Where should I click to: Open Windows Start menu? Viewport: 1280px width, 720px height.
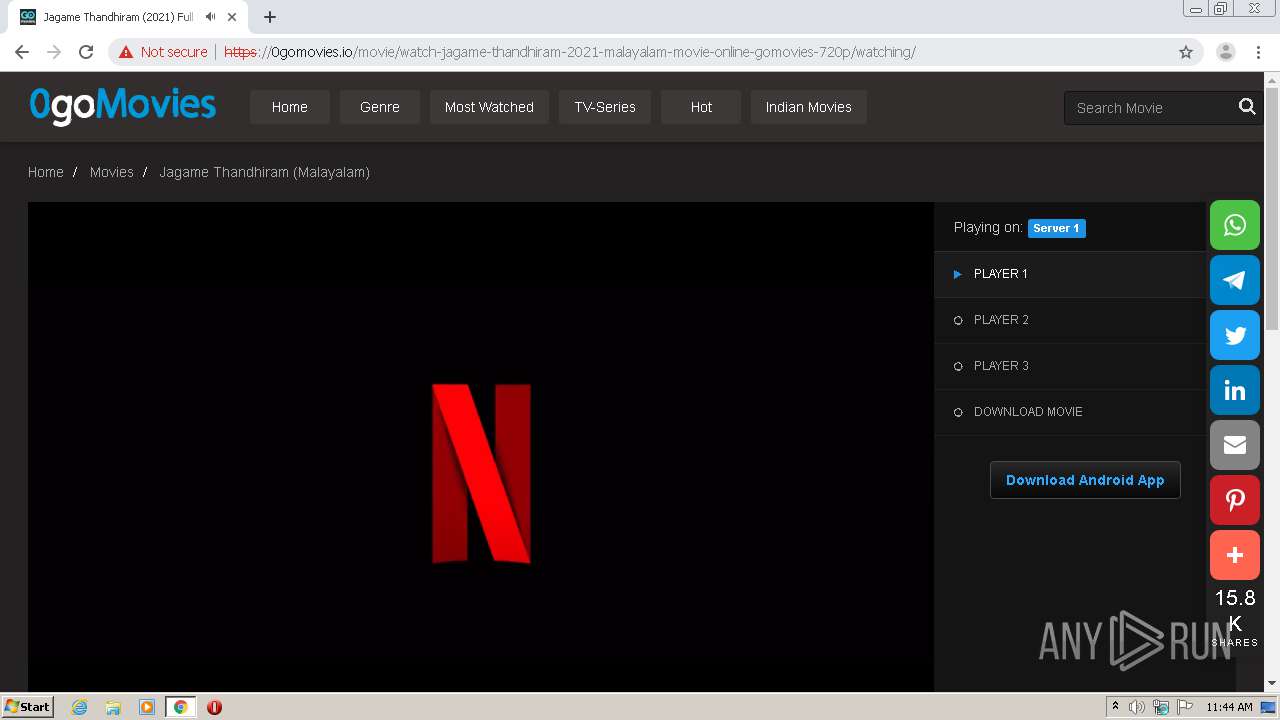[28, 707]
